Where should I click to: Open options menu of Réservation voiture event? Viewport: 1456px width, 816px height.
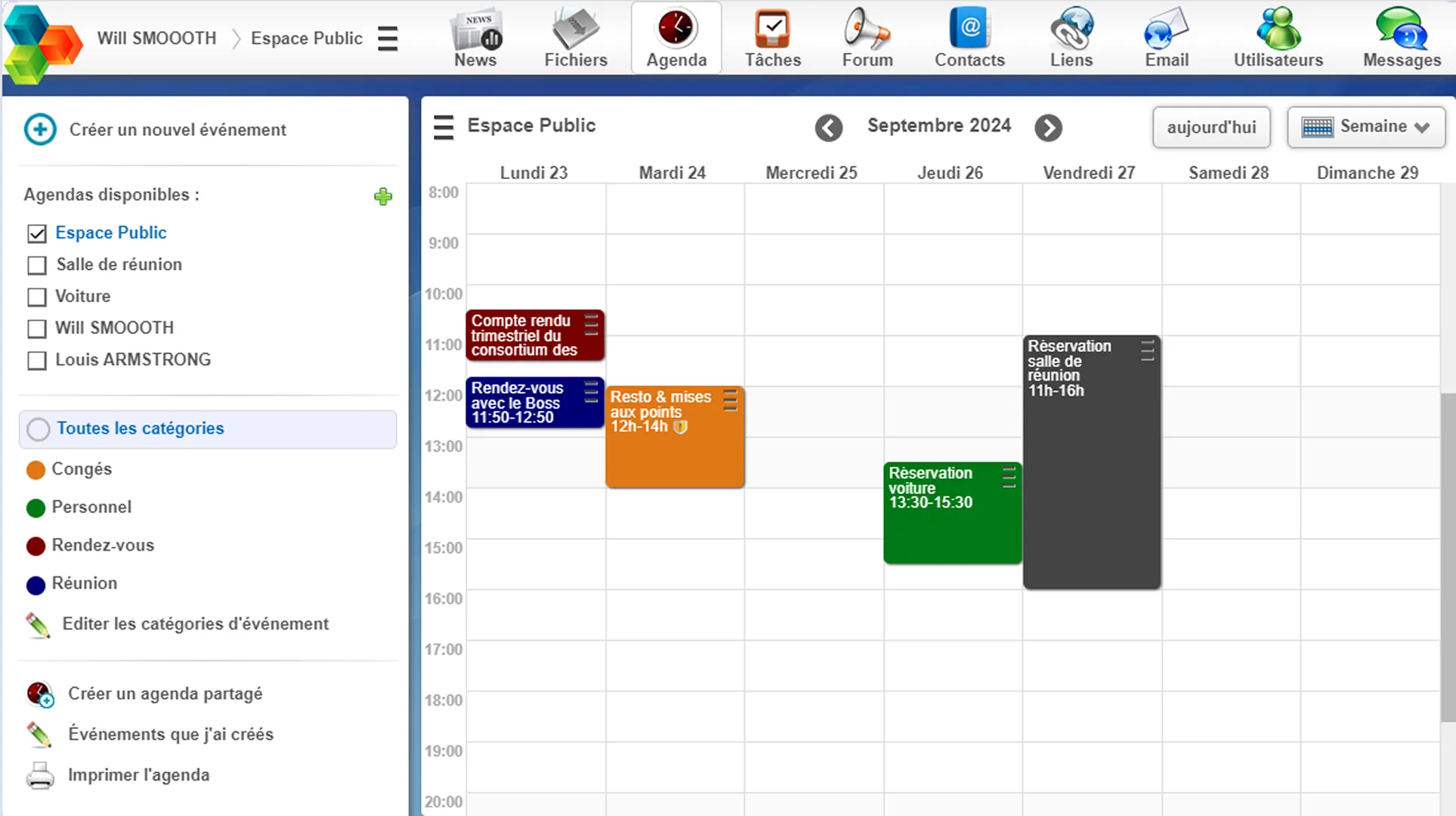(1009, 477)
